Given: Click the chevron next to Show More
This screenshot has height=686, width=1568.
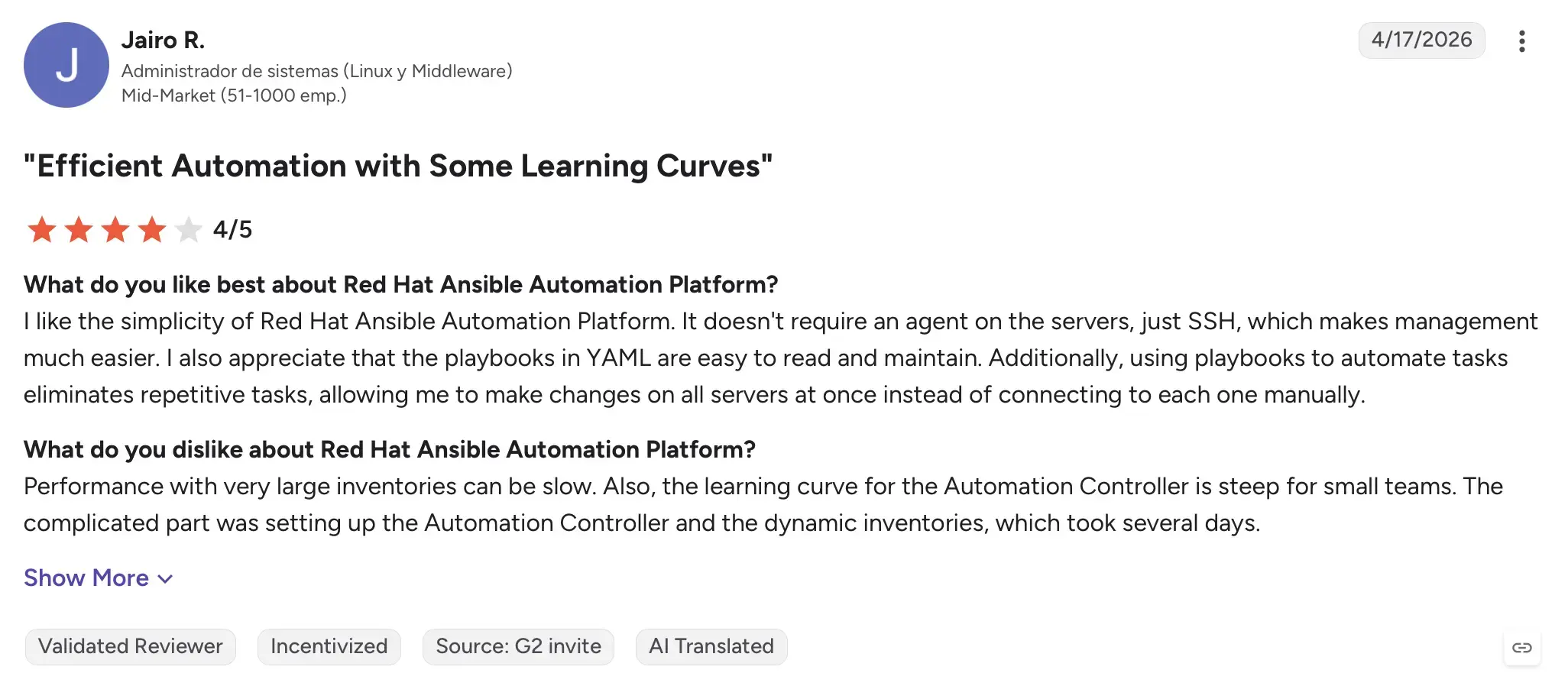Looking at the screenshot, I should (165, 579).
